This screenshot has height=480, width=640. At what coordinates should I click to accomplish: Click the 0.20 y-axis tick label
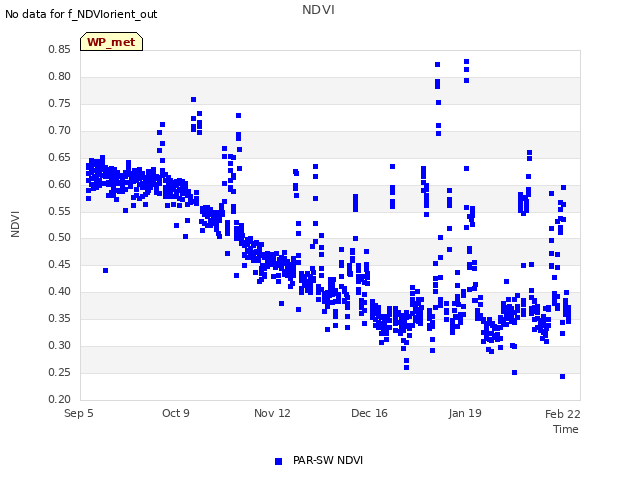point(59,399)
